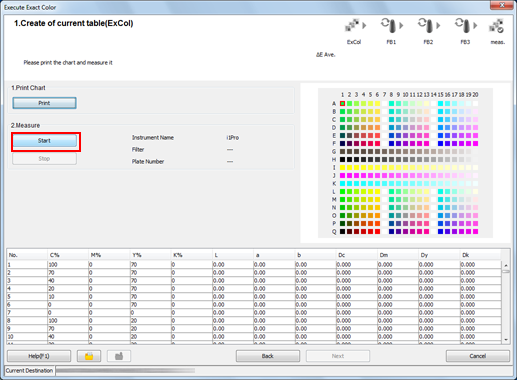Image resolution: width=517 pixels, height=380 pixels.
Task: Click the Plate Number label
Action: pyautogui.click(x=148, y=162)
